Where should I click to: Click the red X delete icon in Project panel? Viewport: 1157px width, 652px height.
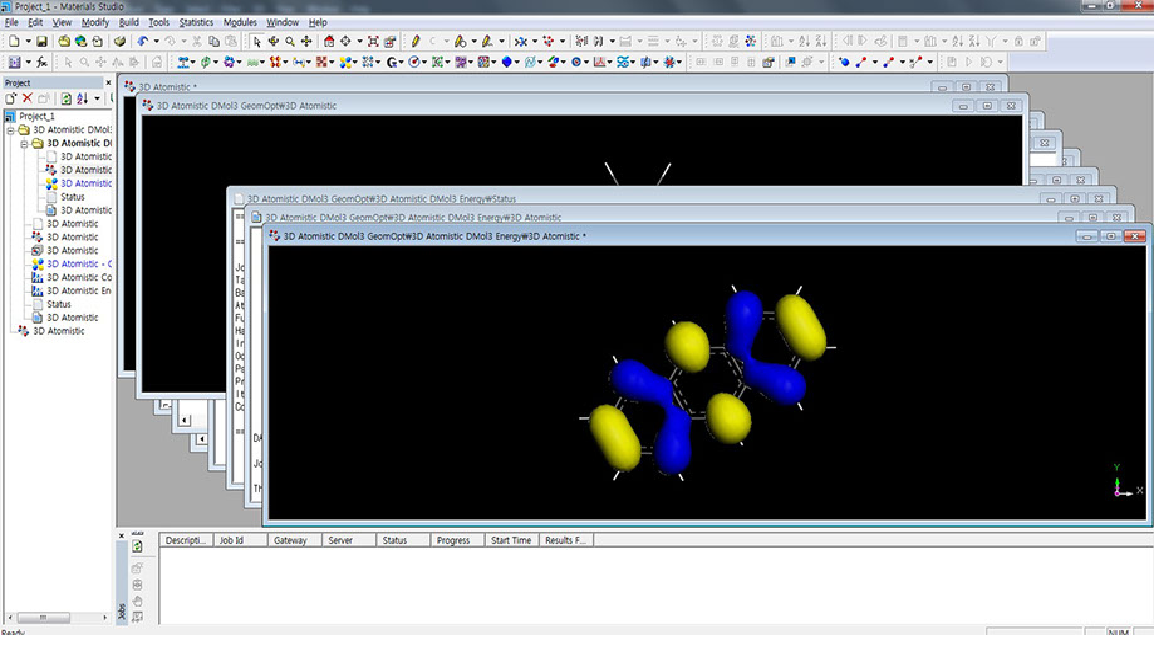coord(27,98)
